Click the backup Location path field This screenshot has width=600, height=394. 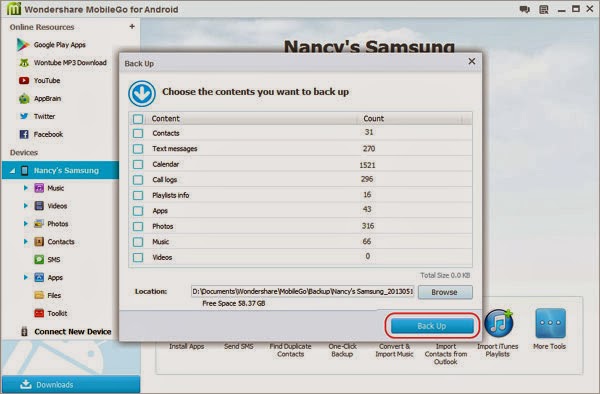(x=303, y=291)
